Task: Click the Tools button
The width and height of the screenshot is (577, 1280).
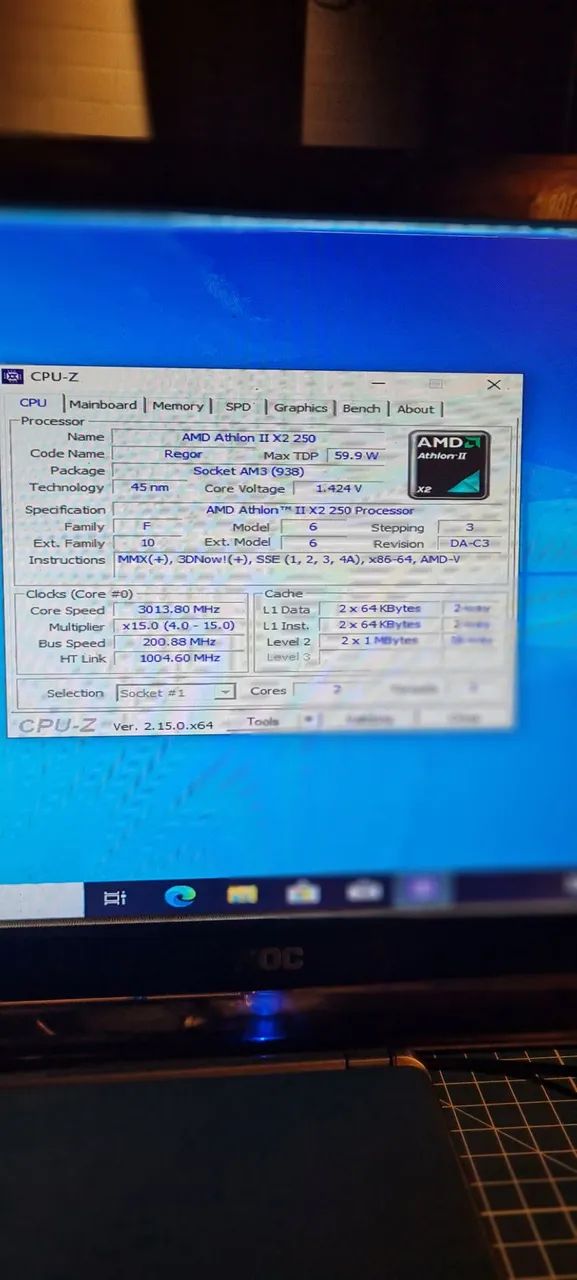Action: pyautogui.click(x=262, y=721)
